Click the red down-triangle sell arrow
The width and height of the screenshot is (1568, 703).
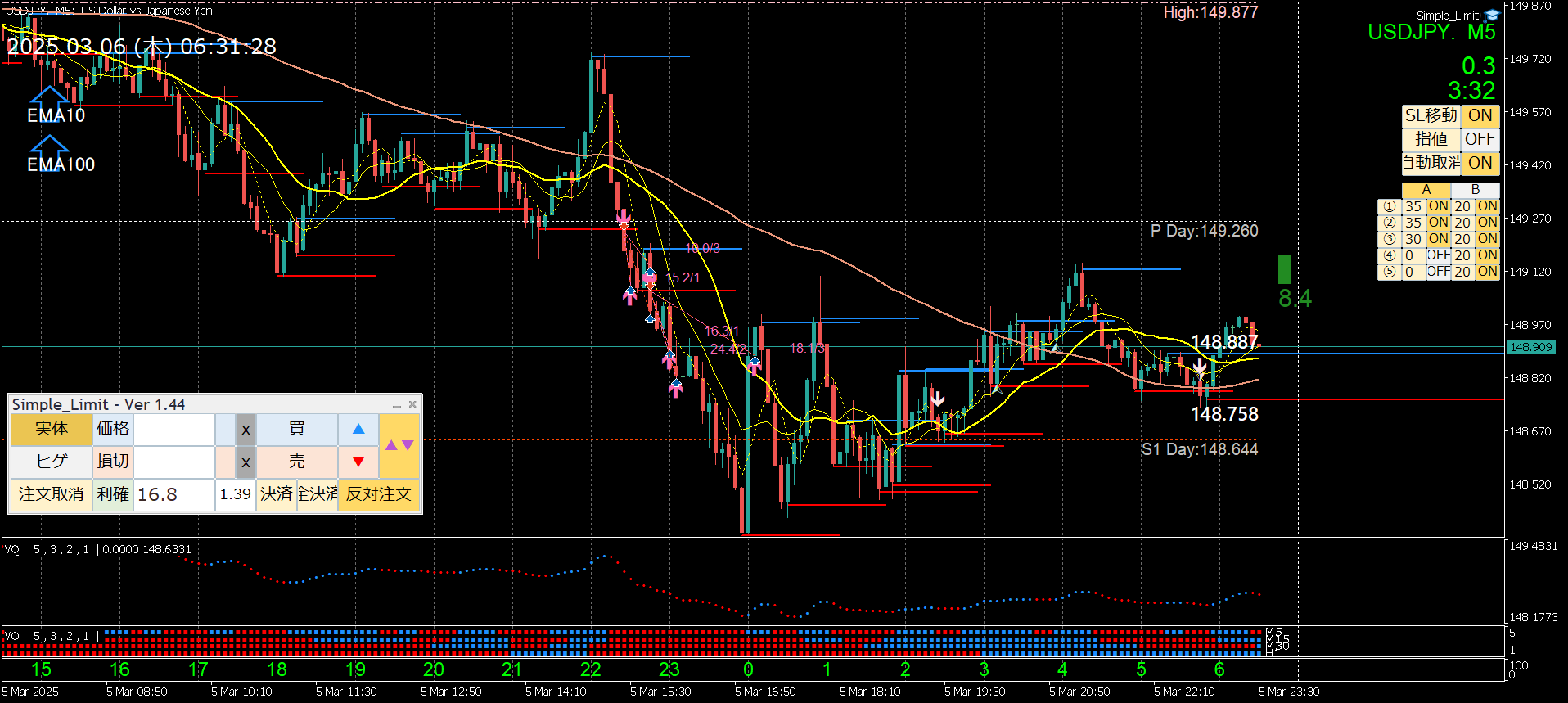tap(358, 462)
